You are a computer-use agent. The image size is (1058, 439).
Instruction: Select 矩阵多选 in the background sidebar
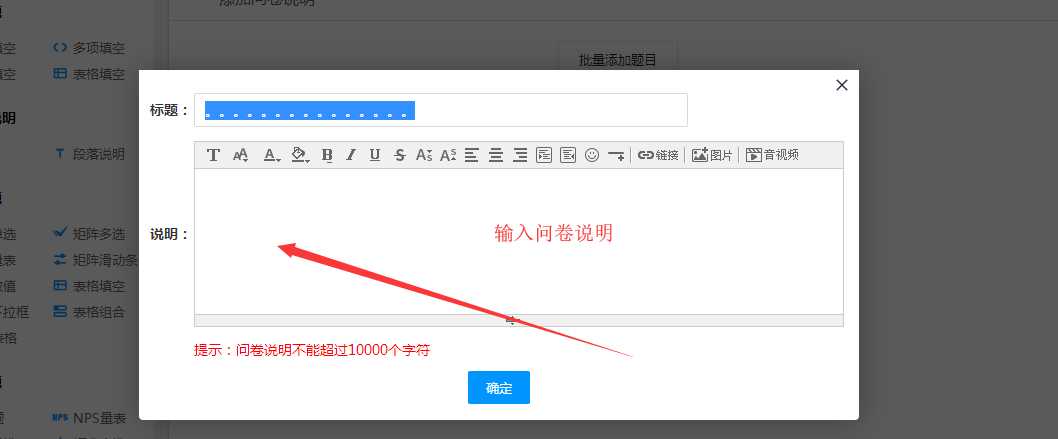[89, 234]
